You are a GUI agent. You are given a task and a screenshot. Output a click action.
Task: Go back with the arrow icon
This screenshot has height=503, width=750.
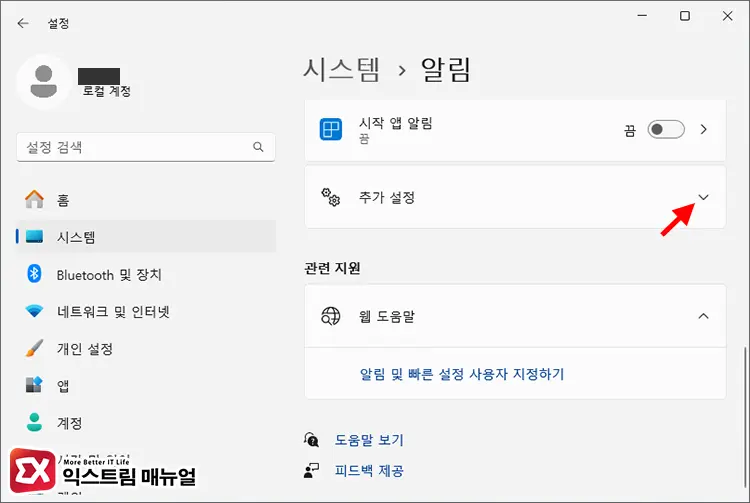coord(23,23)
